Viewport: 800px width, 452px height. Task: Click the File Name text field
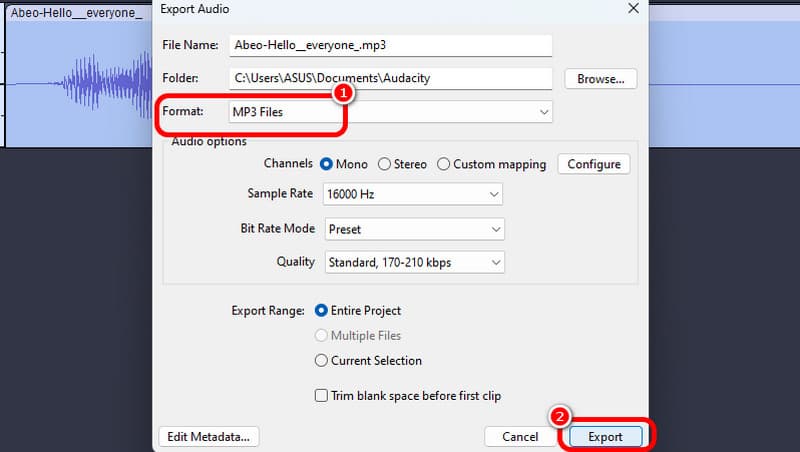coord(390,46)
